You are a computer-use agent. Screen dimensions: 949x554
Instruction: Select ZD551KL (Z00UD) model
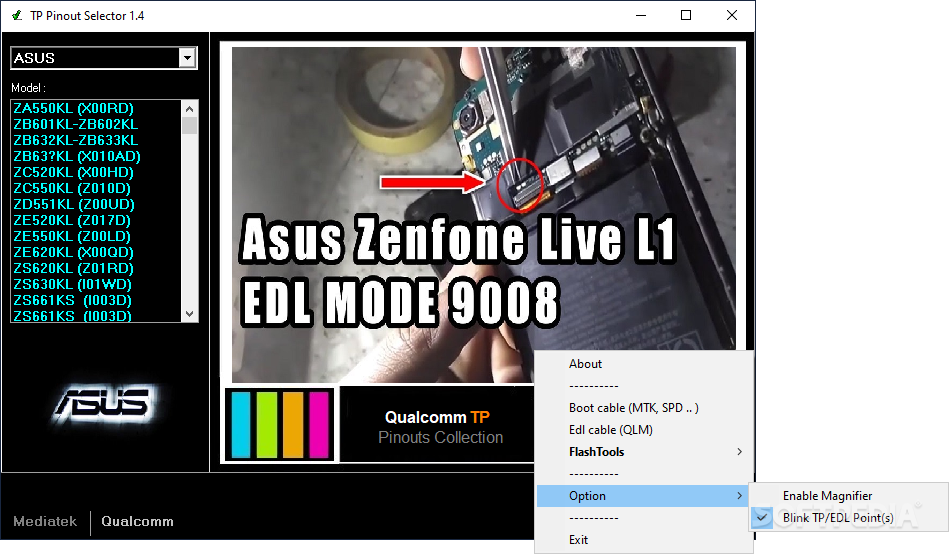point(74,204)
